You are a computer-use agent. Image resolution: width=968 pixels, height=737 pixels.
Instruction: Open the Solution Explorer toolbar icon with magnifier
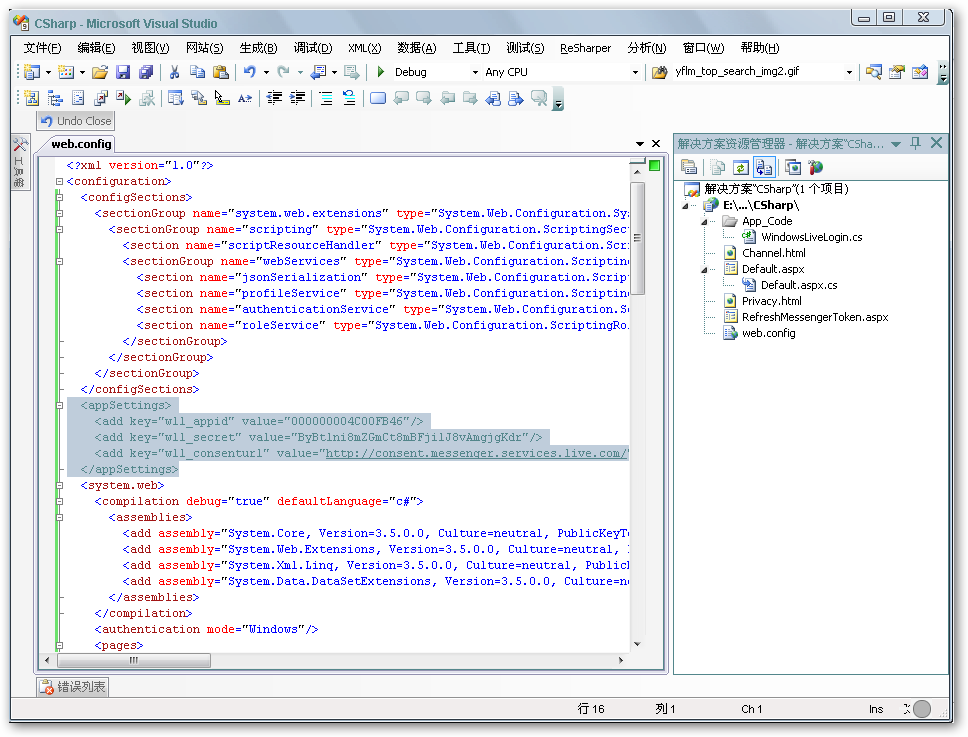[x=874, y=72]
